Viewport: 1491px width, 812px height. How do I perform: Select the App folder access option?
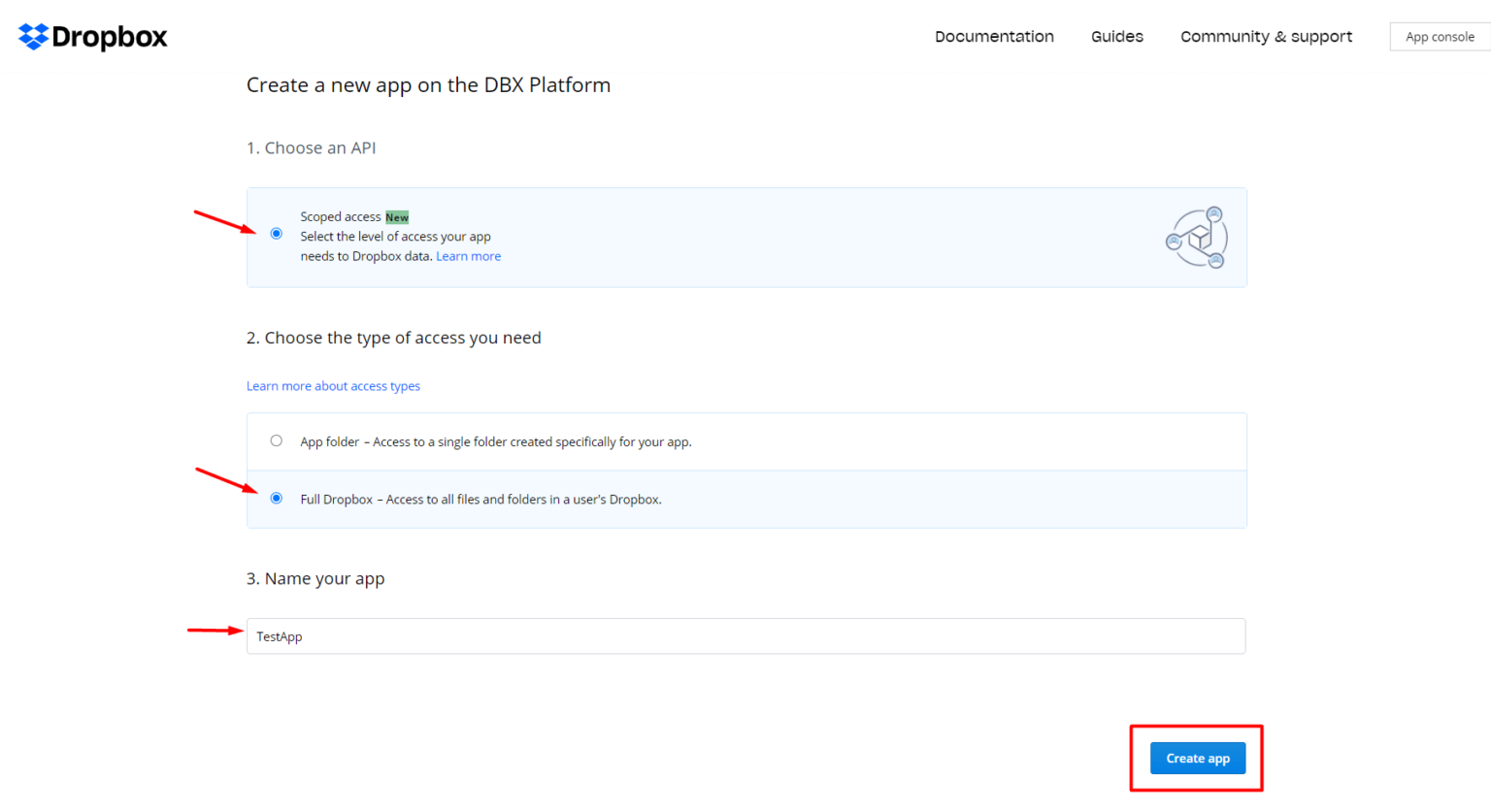pos(276,439)
